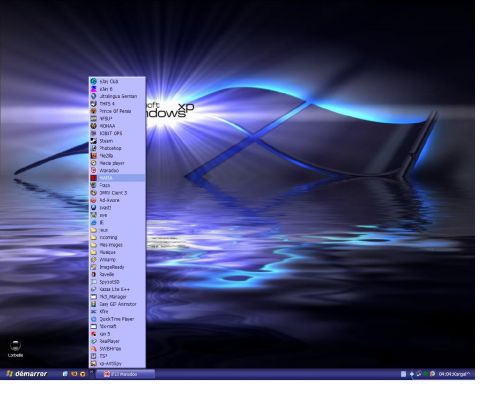Screen dimensions: 500x400
Task: Open the Musique folder entry
Action: click(117, 252)
